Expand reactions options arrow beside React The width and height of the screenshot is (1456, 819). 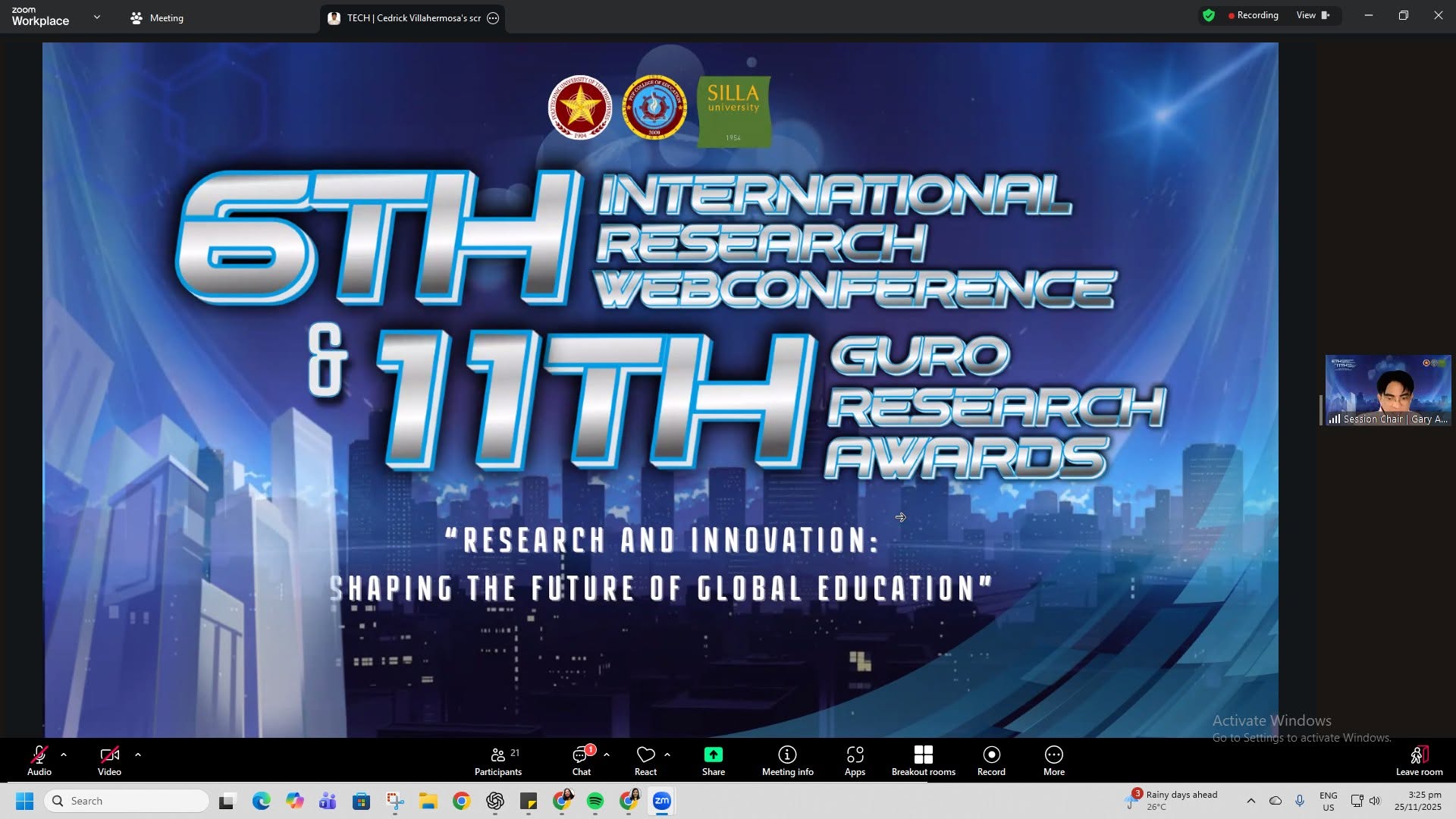667,755
